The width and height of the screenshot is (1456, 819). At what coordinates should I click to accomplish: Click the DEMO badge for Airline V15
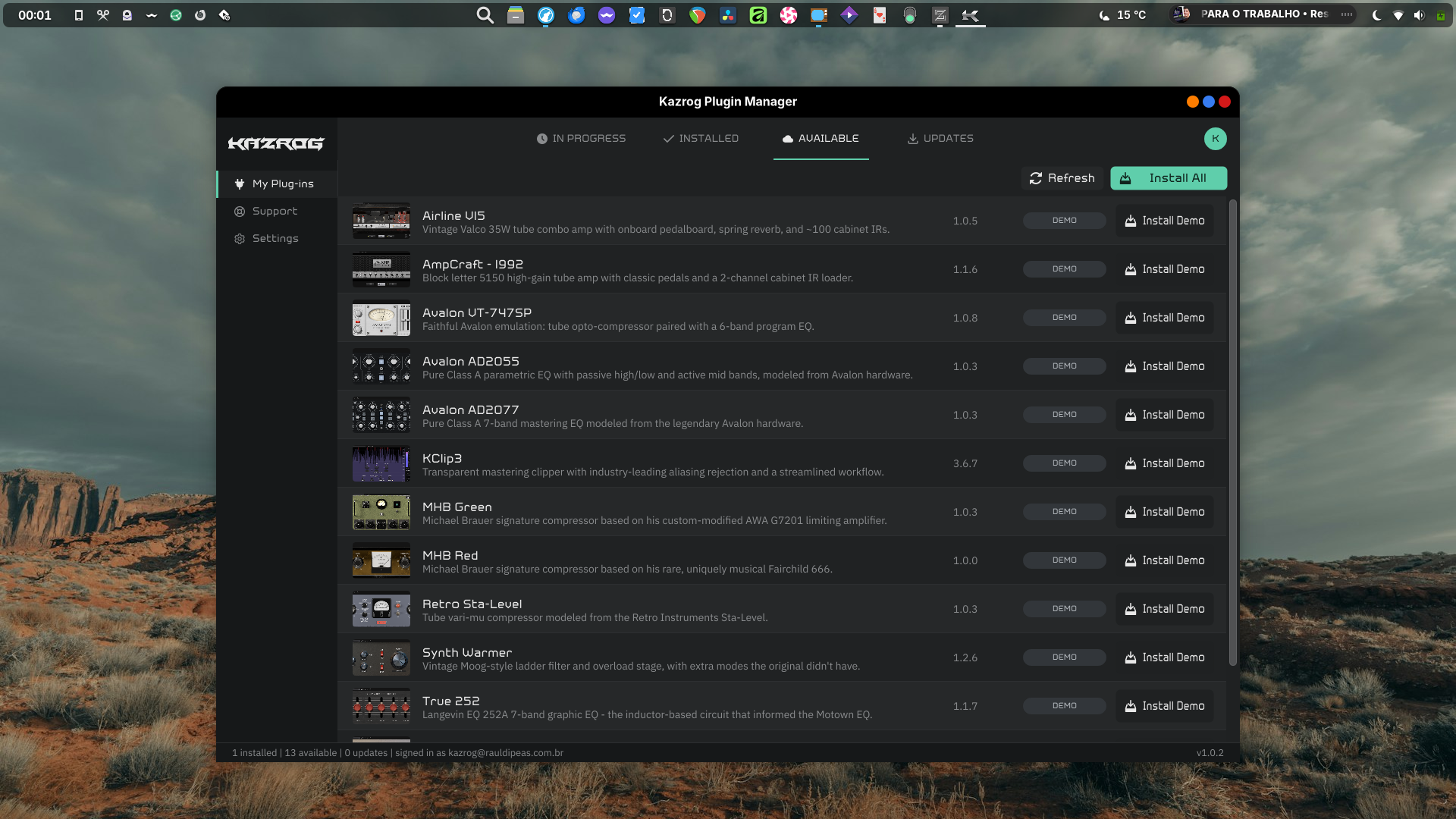pyautogui.click(x=1064, y=221)
